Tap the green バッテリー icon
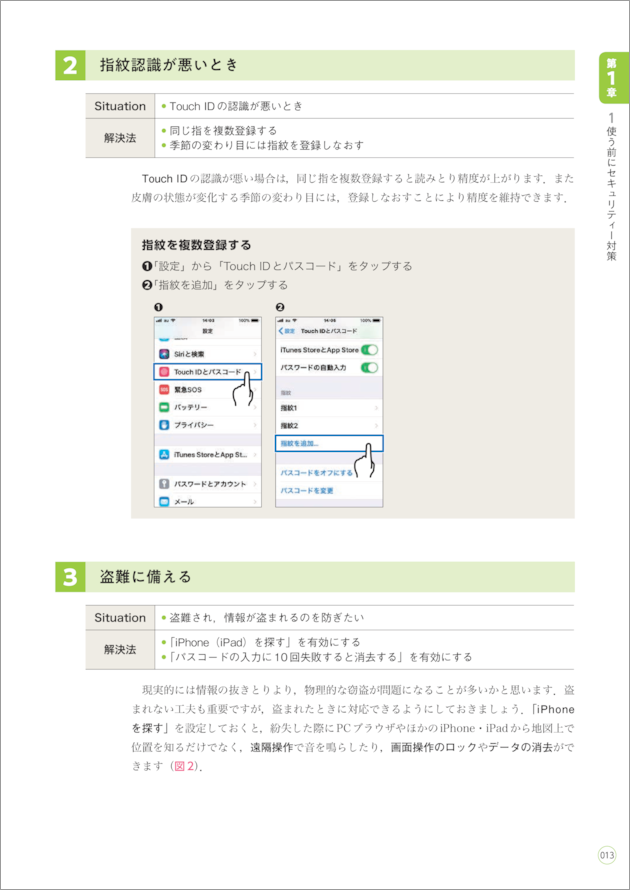This screenshot has width=630, height=890. (x=164, y=408)
